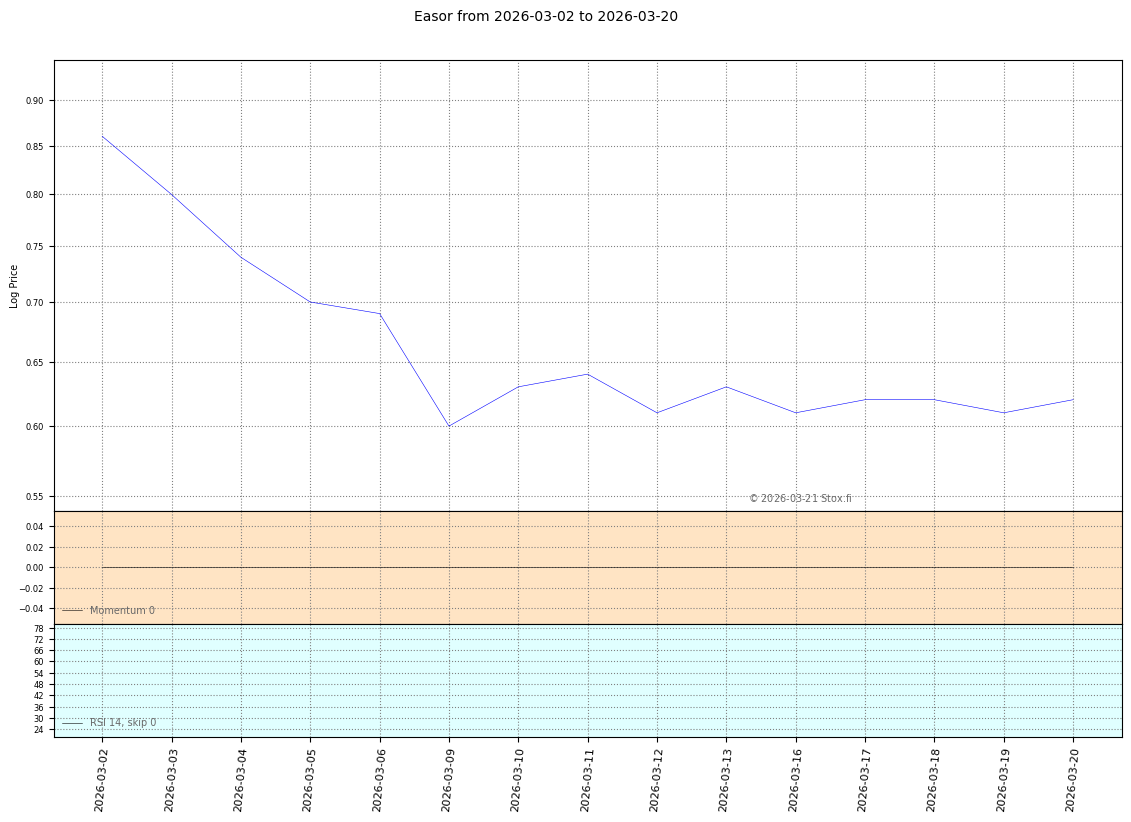Viewport: 1131px width, 822px height.
Task: Click the 'Momentum 0' legend entry
Action: 121,610
